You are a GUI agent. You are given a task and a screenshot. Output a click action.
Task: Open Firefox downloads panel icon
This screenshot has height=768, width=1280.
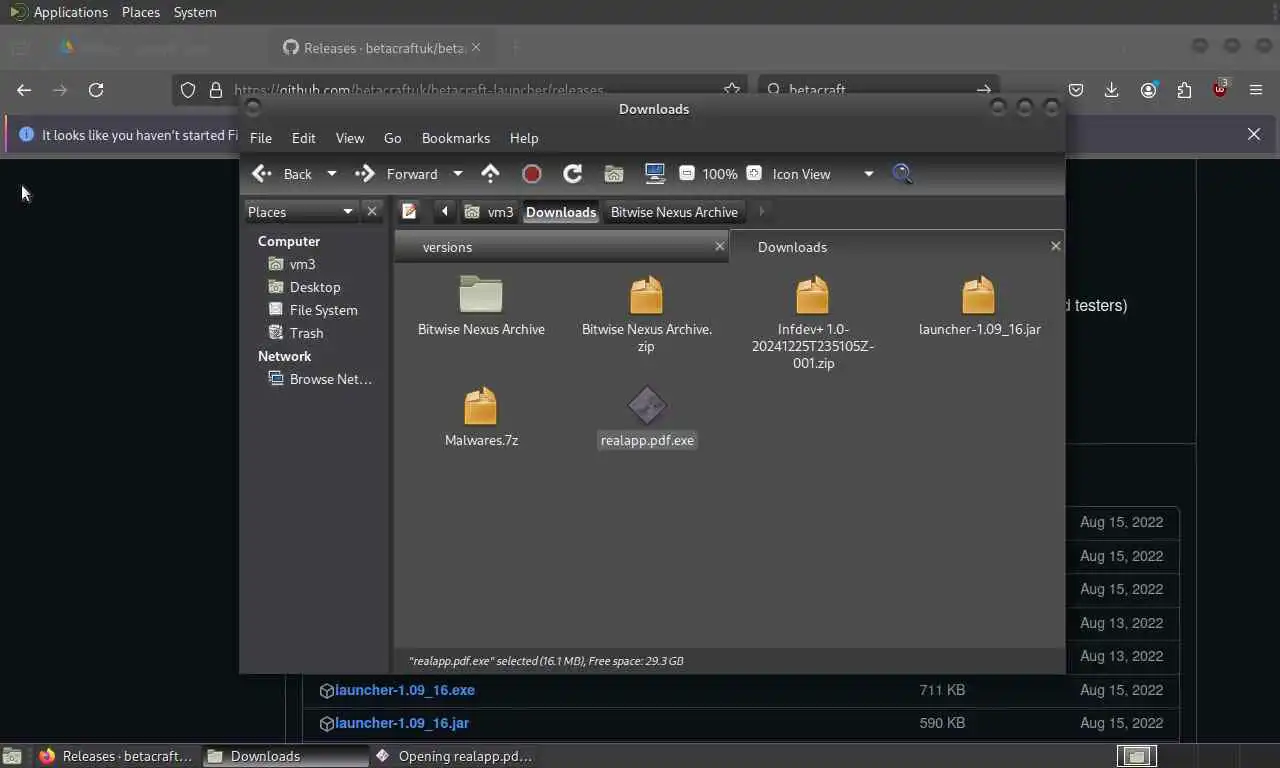pyautogui.click(x=1111, y=90)
